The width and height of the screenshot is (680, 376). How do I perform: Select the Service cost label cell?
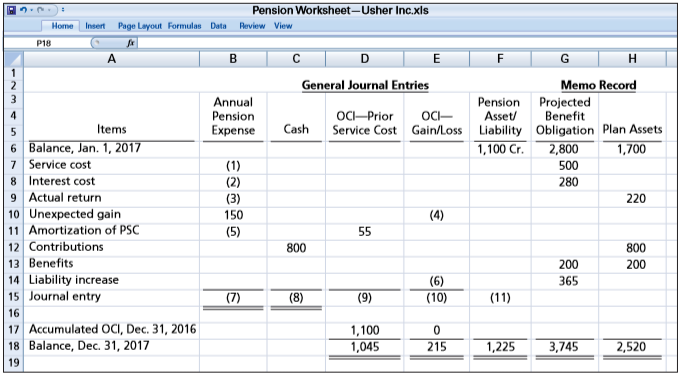click(111, 165)
